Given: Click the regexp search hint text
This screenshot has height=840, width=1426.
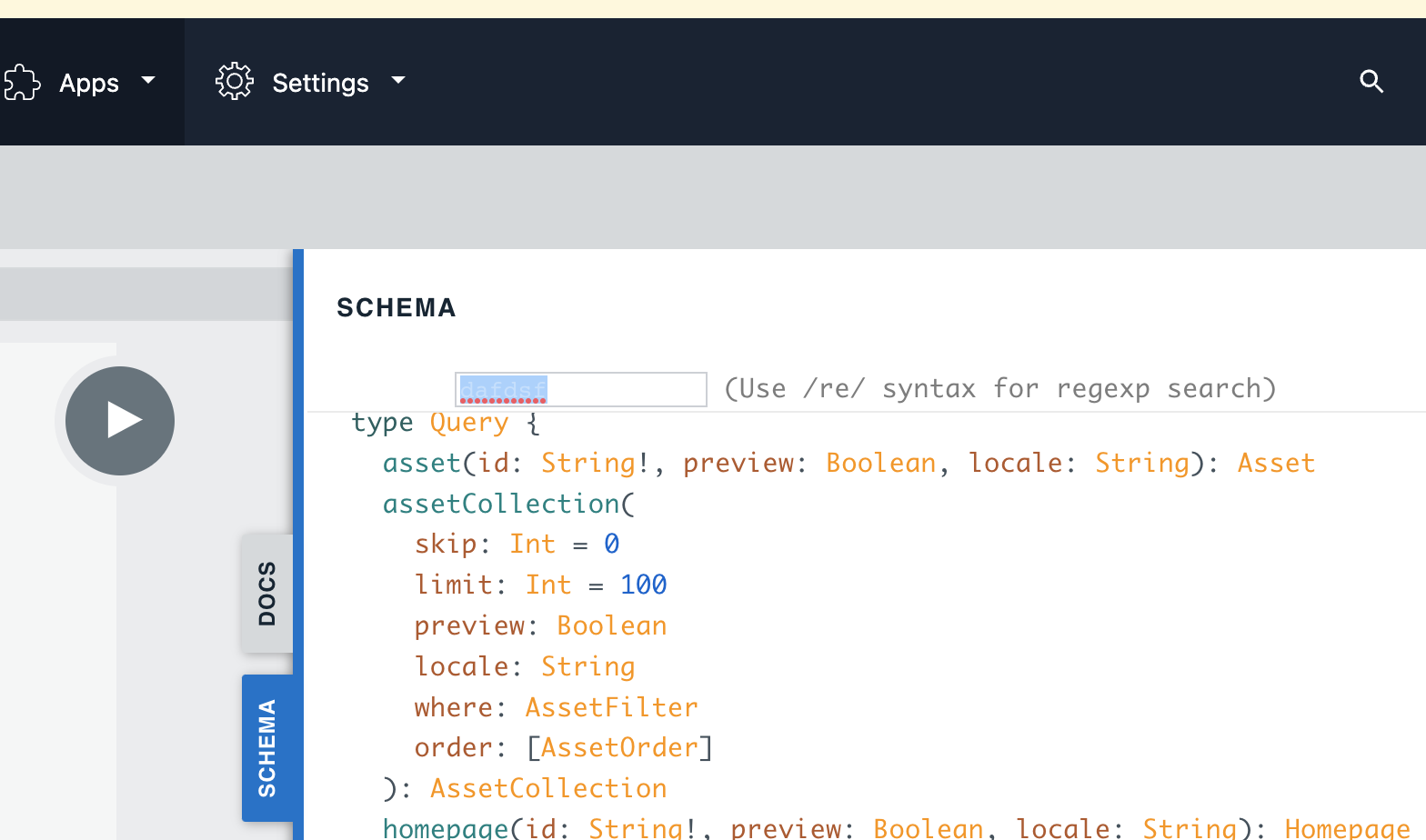Looking at the screenshot, I should coord(1000,389).
